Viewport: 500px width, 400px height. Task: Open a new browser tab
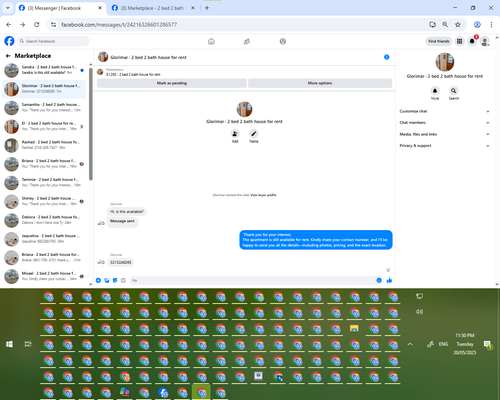(207, 8)
